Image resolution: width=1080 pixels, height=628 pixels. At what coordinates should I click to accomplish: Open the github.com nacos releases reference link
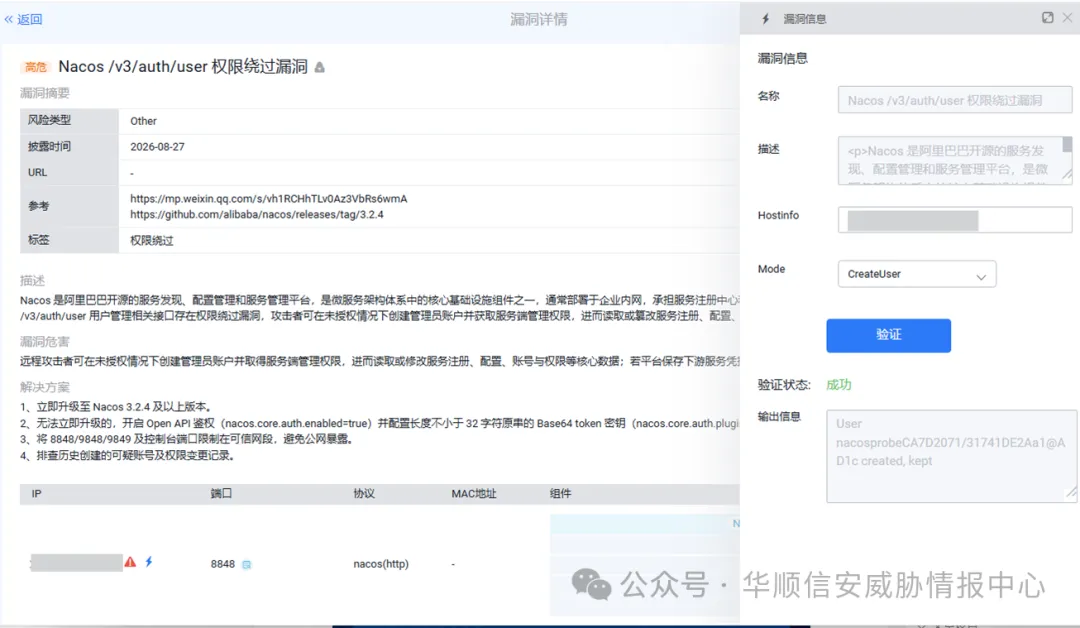coord(257,214)
